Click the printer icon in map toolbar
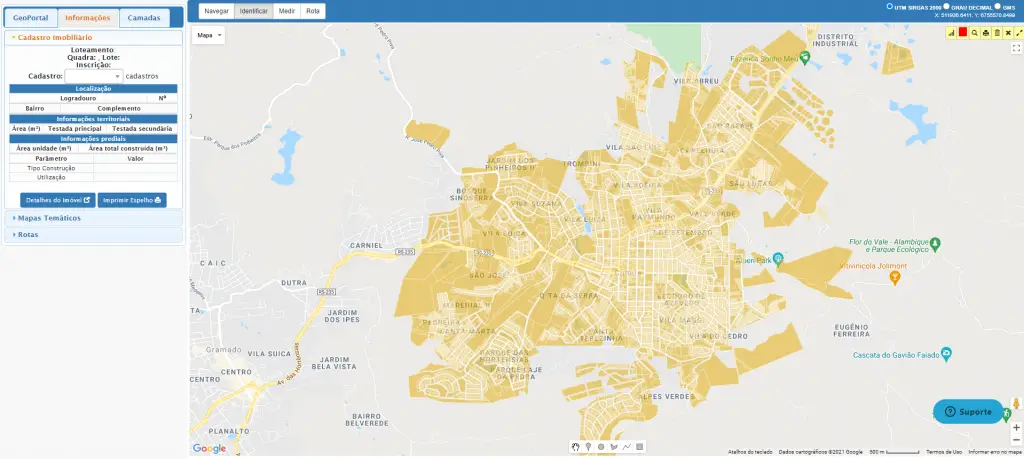This screenshot has width=1024, height=459. [x=985, y=33]
